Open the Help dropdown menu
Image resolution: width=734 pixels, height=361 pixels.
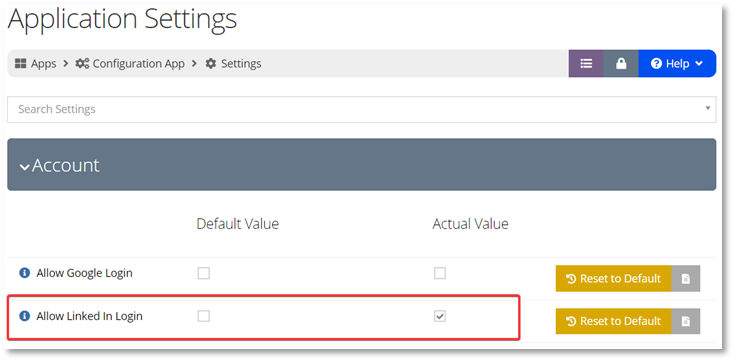click(x=677, y=64)
